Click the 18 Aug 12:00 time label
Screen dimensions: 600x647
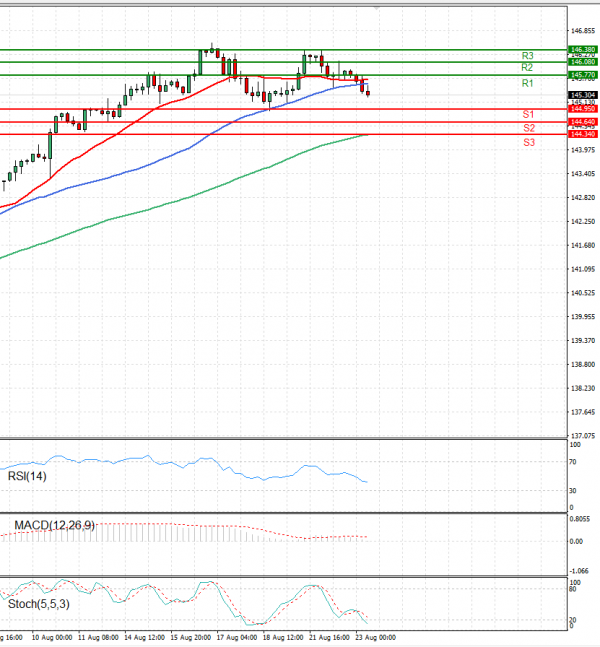pyautogui.click(x=283, y=638)
